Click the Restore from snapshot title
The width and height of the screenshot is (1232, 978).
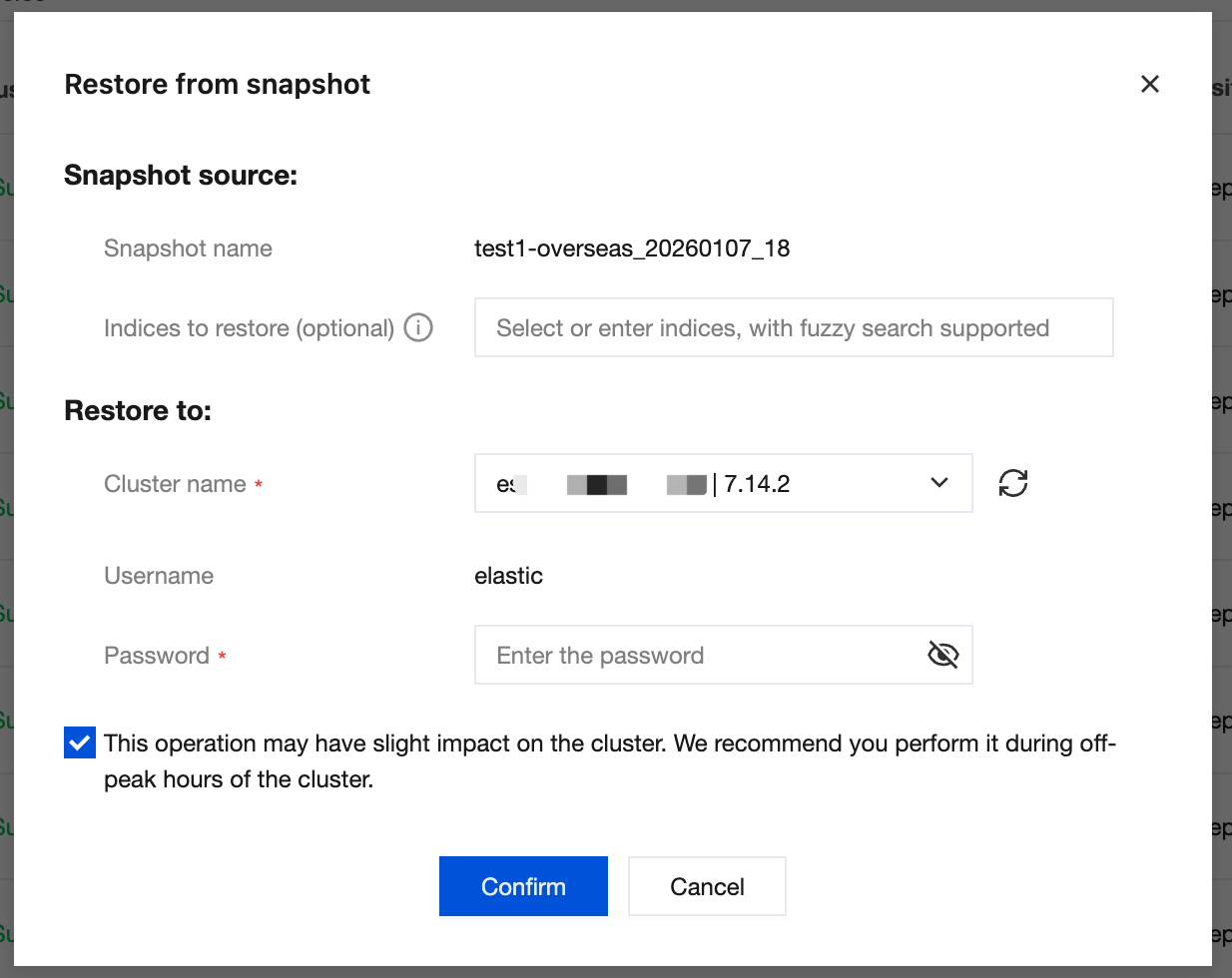click(217, 85)
